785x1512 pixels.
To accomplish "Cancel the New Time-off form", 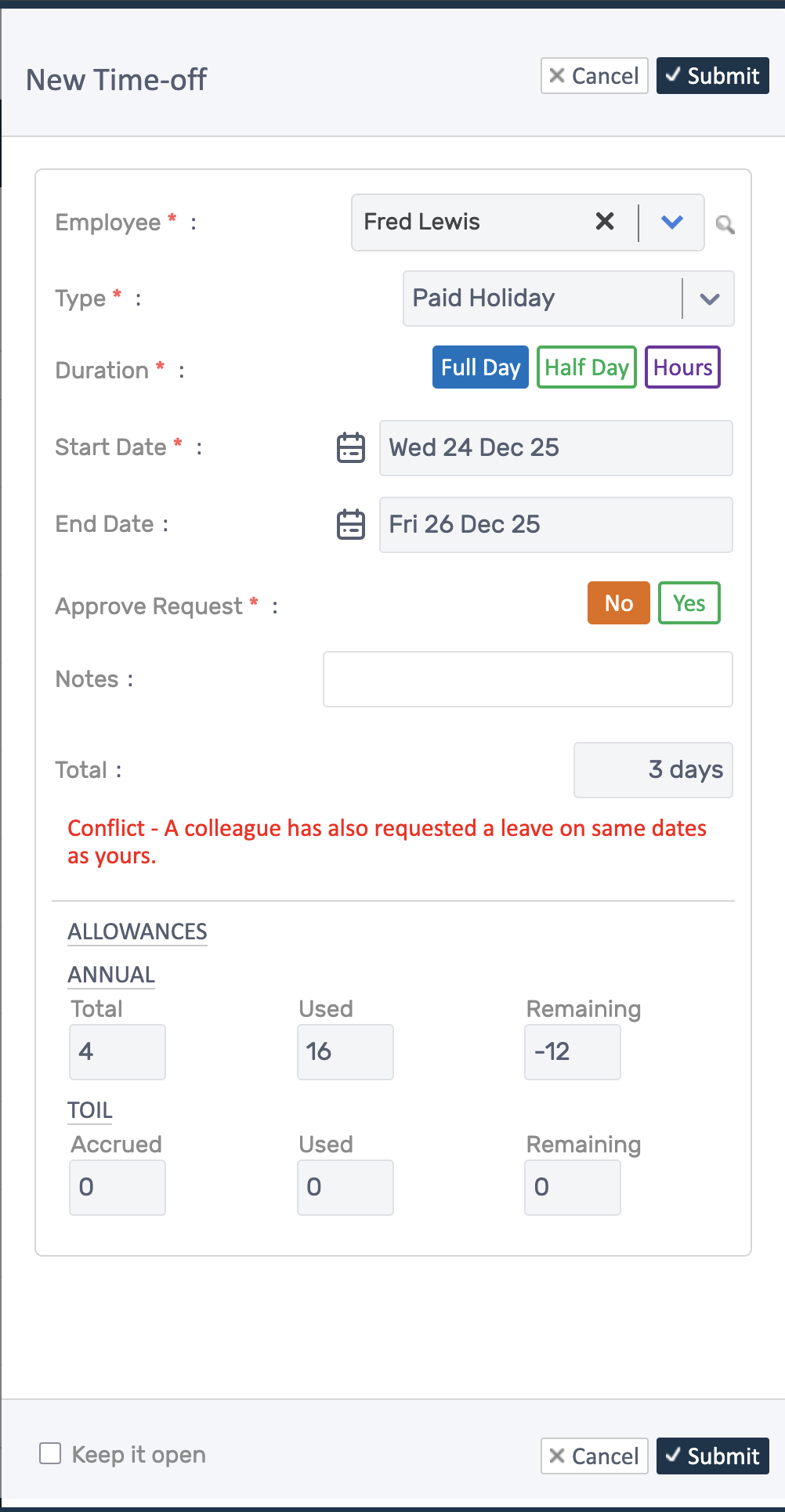I will pyautogui.click(x=594, y=75).
